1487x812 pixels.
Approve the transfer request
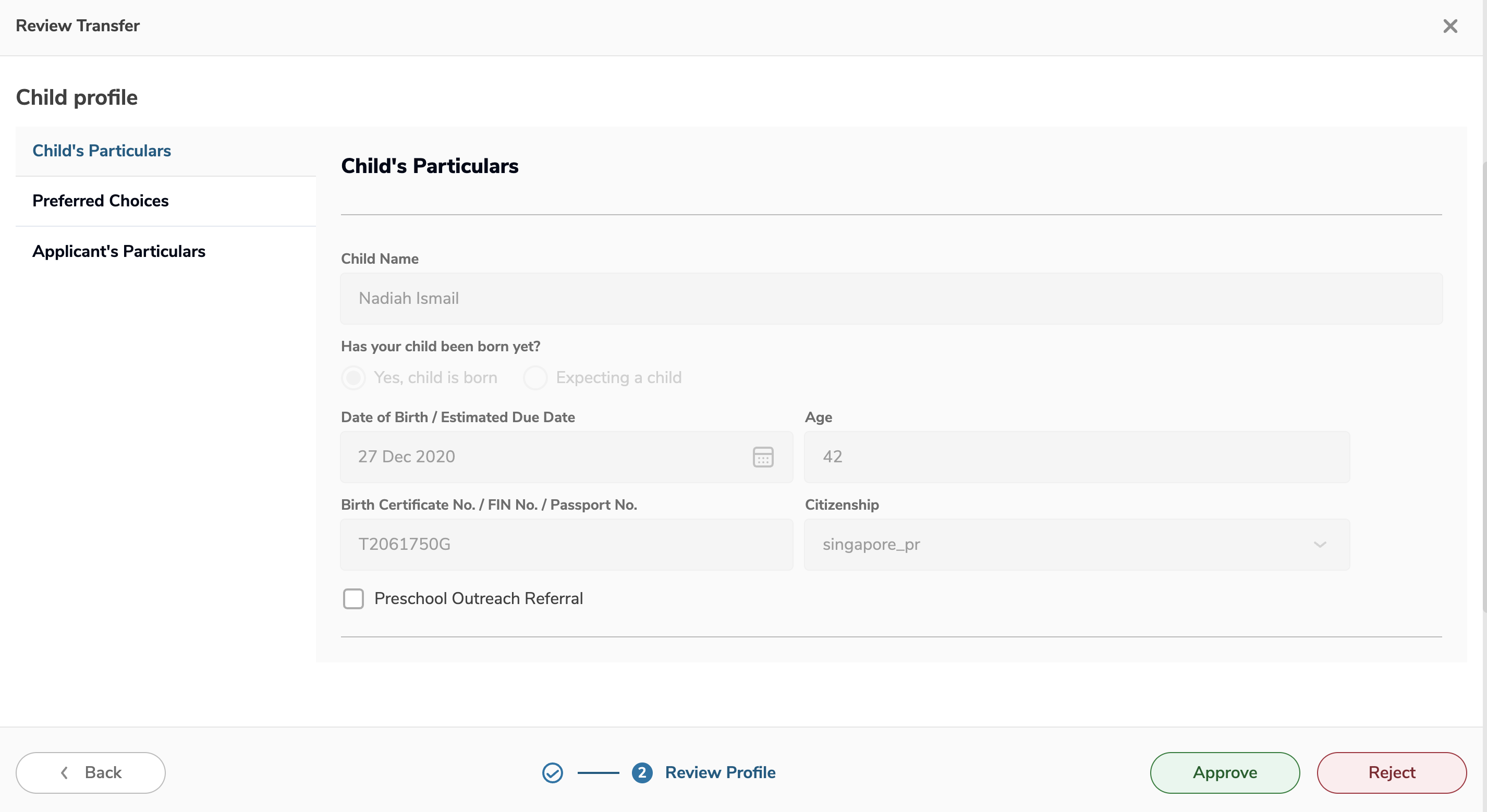tap(1224, 772)
